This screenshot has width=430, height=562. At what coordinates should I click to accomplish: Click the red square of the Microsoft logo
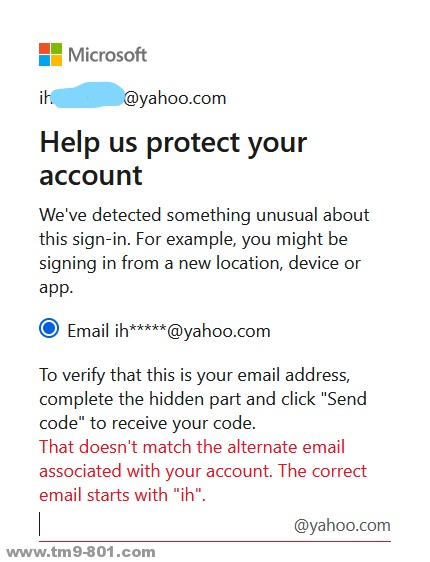[x=44, y=48]
